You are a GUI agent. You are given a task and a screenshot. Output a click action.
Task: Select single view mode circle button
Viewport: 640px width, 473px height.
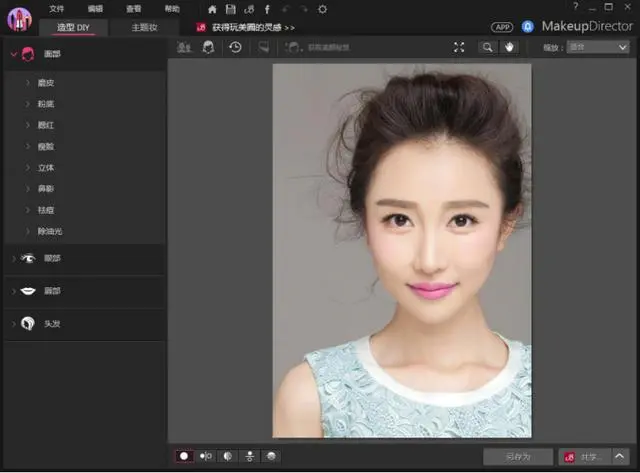(184, 456)
